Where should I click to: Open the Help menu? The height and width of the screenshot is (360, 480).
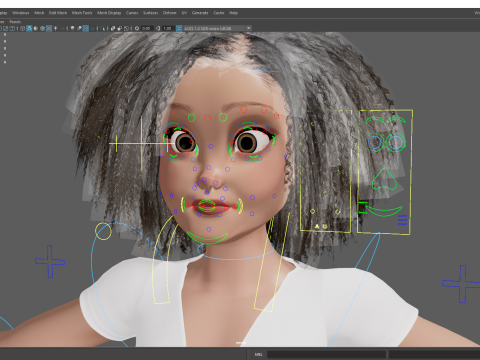point(233,13)
